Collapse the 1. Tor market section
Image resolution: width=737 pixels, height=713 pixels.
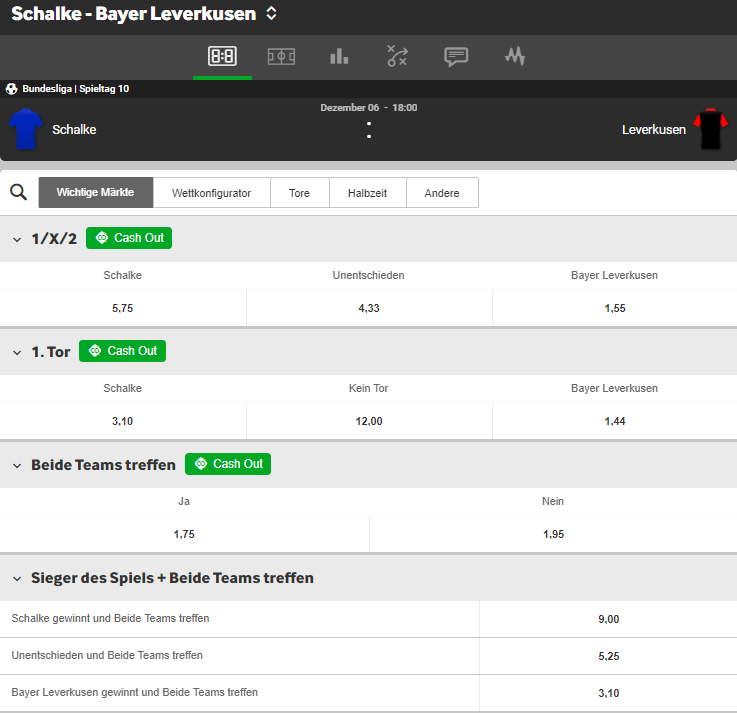tap(17, 353)
